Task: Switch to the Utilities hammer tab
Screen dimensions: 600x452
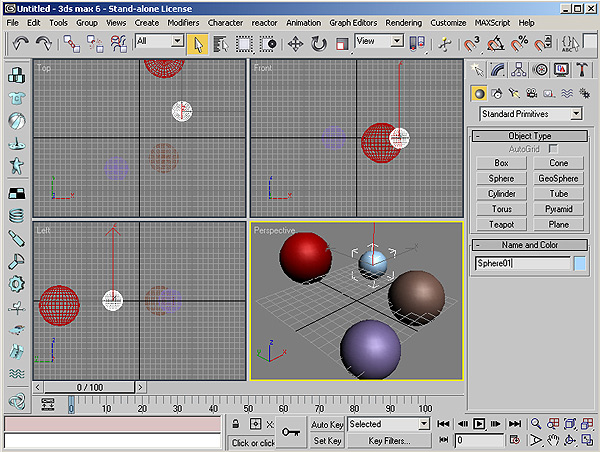Action: click(x=582, y=69)
